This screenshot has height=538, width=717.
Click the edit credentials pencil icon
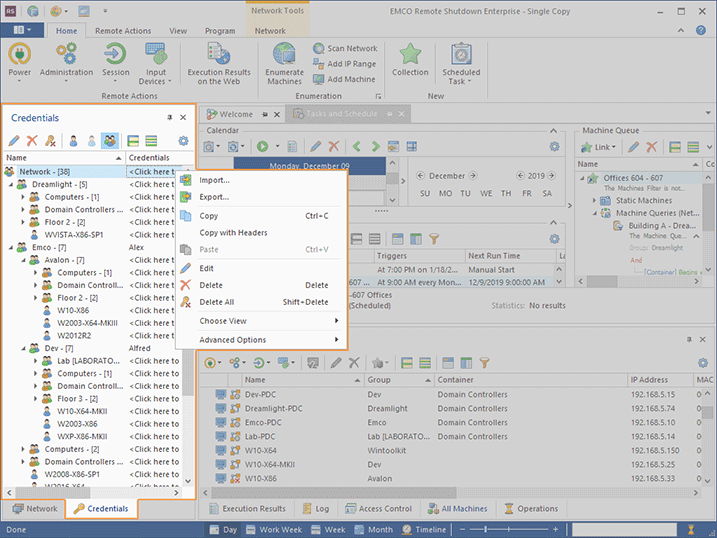(14, 141)
